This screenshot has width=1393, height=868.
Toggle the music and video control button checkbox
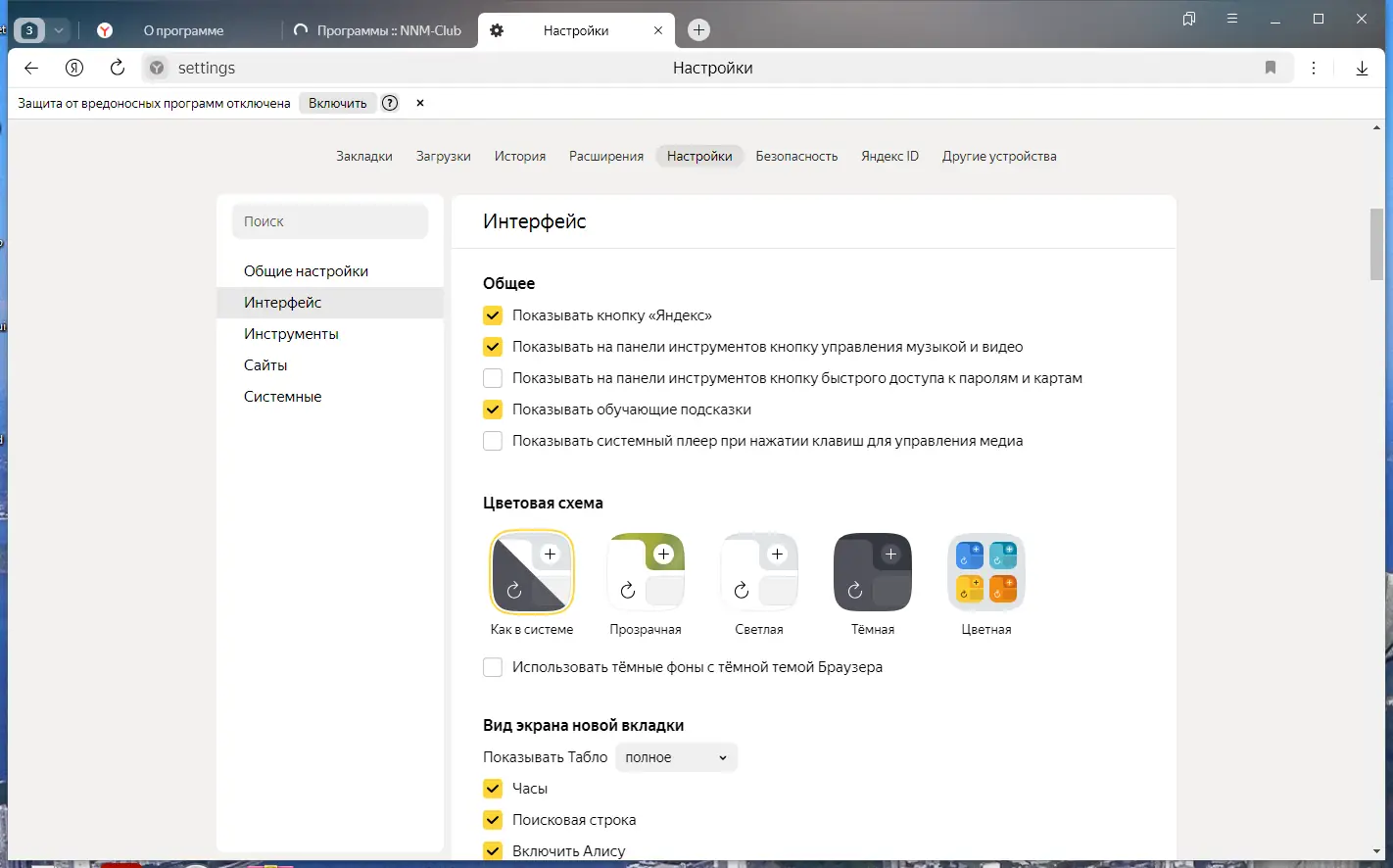tap(493, 347)
